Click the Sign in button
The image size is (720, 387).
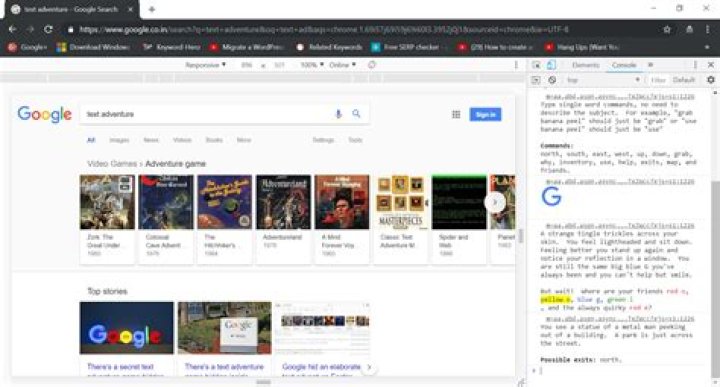(485, 114)
